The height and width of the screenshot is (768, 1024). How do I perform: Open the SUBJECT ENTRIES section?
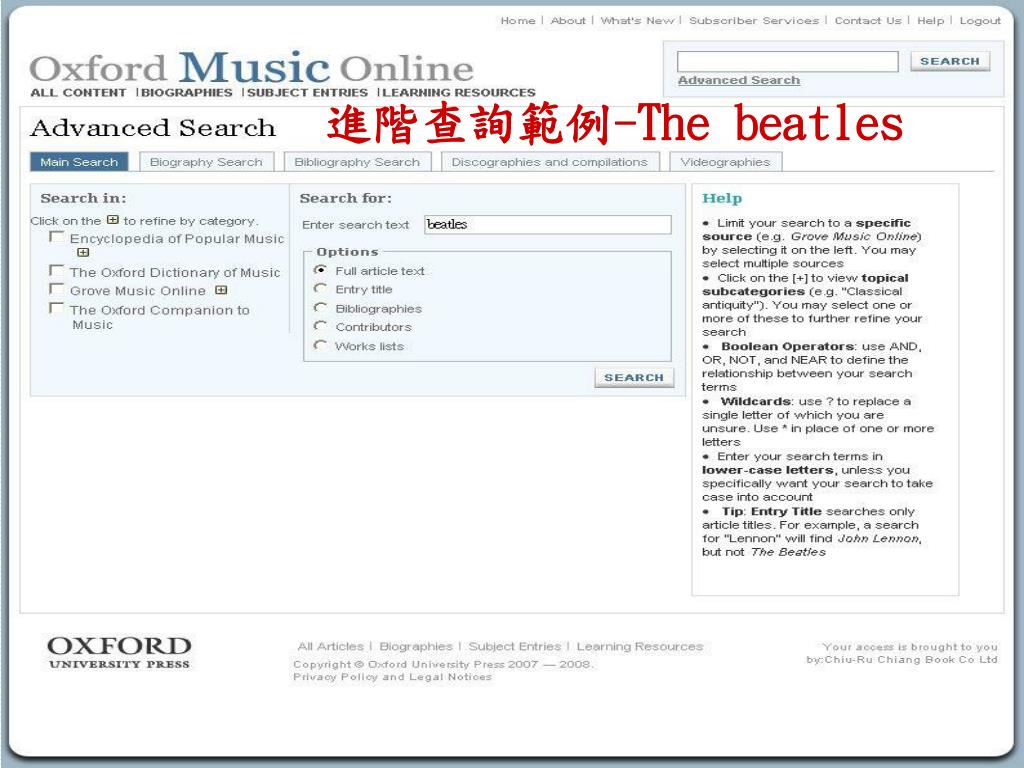tap(308, 93)
